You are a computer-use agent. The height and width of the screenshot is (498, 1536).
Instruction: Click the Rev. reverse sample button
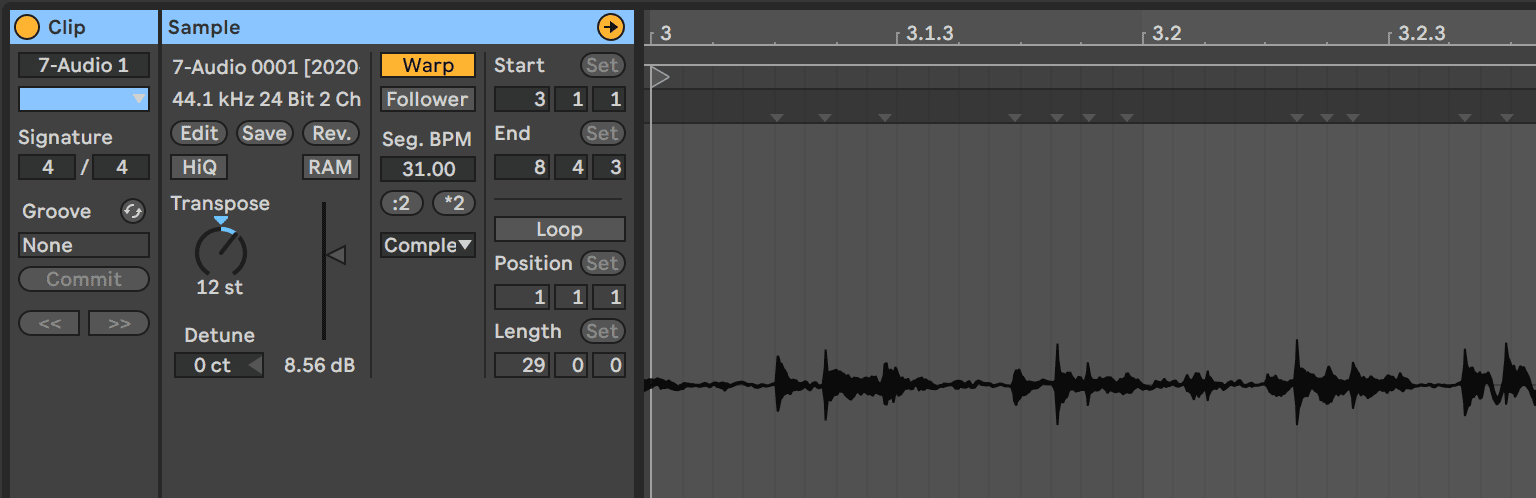click(330, 133)
